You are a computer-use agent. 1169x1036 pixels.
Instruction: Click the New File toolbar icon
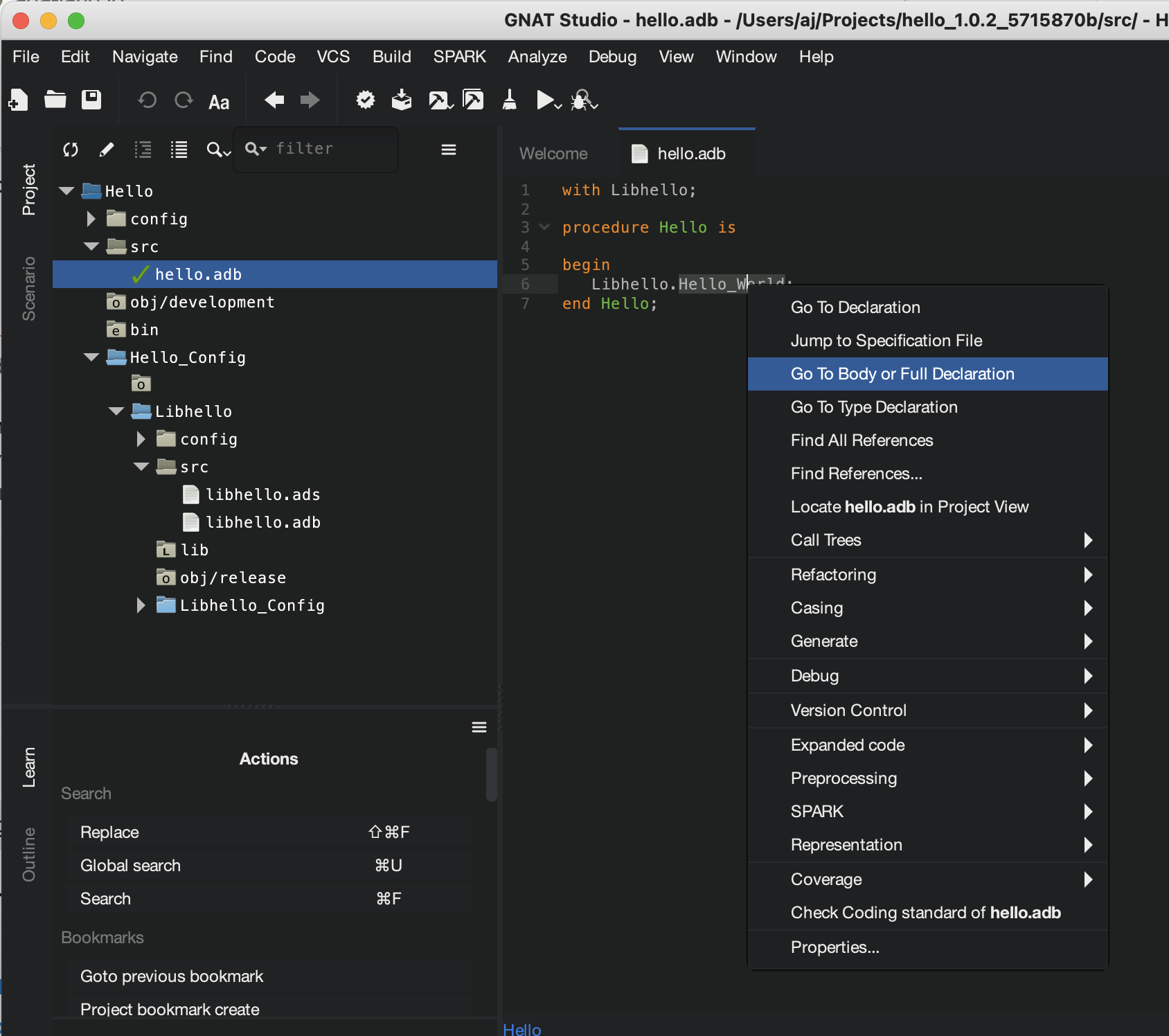click(x=19, y=100)
